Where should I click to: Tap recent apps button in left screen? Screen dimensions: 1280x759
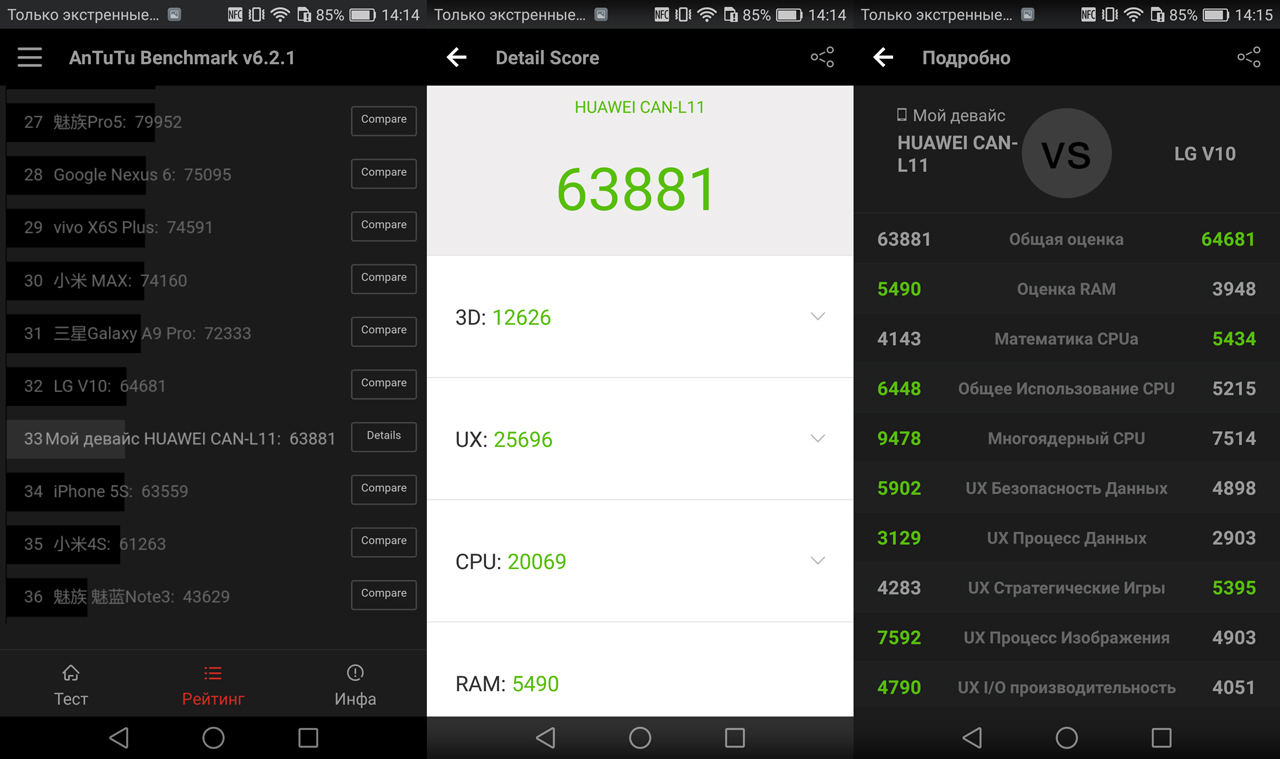(x=308, y=738)
